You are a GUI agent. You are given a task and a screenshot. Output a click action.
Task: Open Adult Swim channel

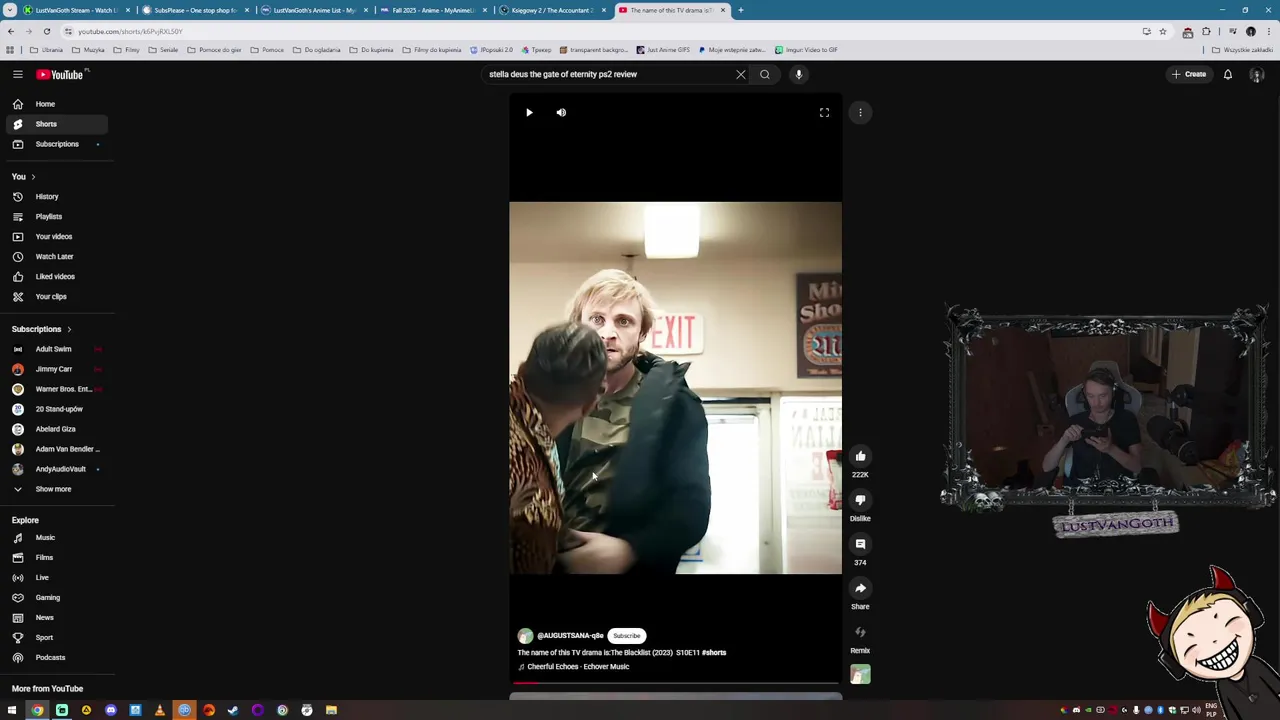pos(56,349)
